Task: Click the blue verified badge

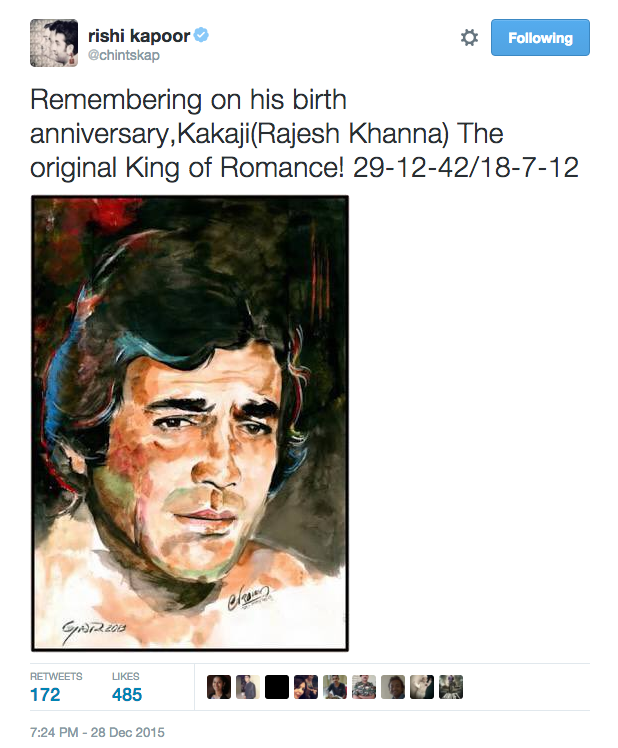Action: (x=201, y=37)
